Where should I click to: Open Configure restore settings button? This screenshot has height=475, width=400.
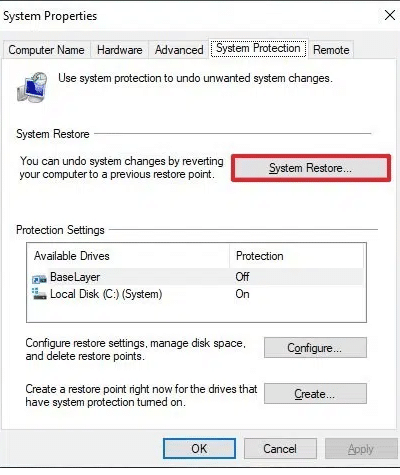tap(315, 348)
